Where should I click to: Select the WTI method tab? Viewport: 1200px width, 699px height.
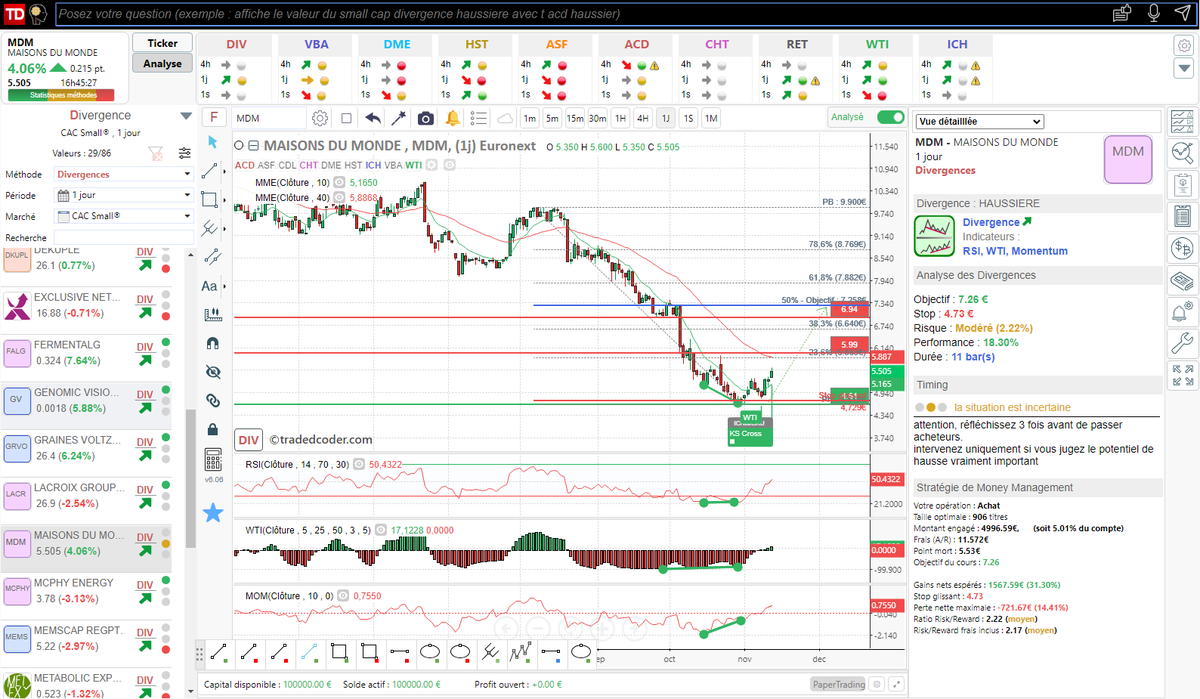877,44
